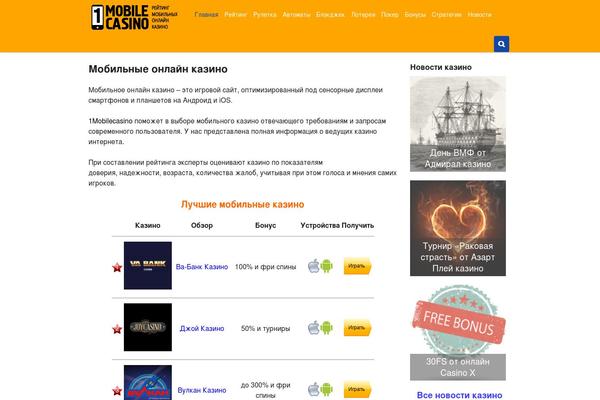Click the red star beside Джой Казино

[x=117, y=329]
